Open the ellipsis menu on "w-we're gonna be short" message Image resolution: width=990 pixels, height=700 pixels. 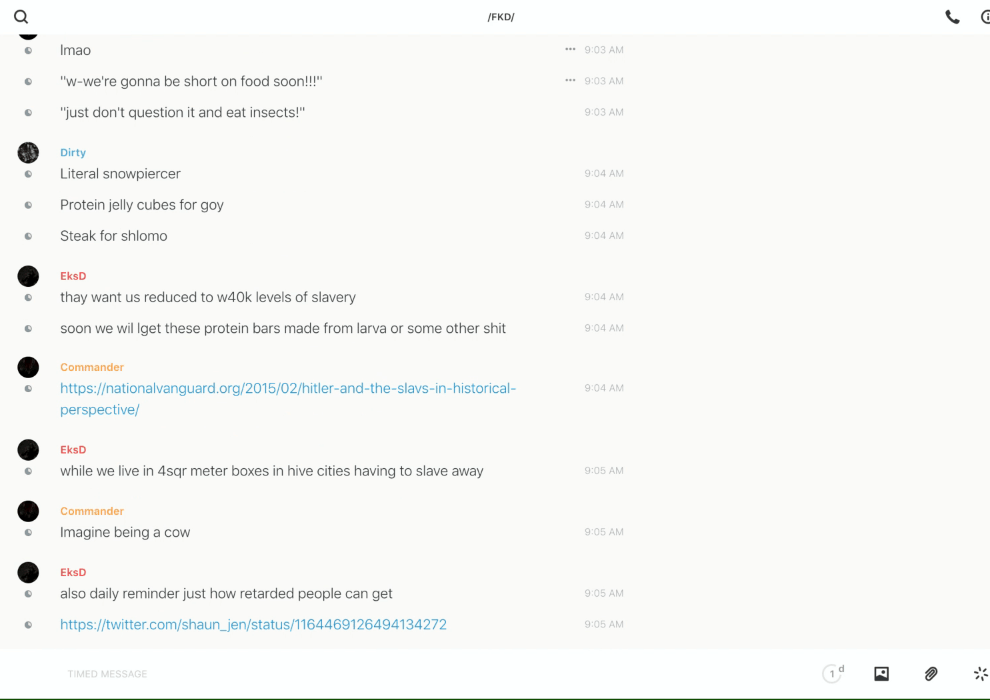coord(570,80)
